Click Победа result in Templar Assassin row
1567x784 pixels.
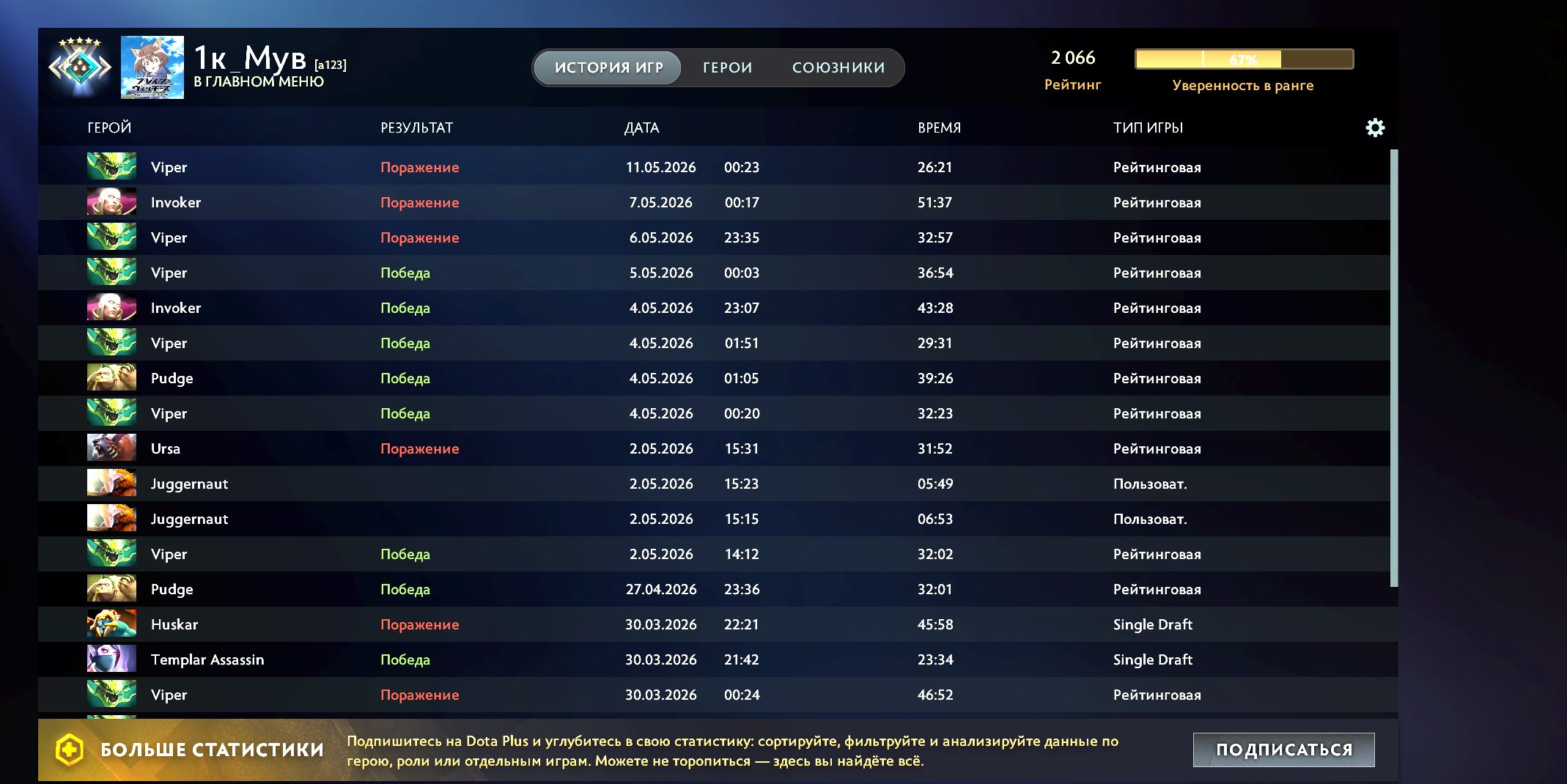(405, 659)
